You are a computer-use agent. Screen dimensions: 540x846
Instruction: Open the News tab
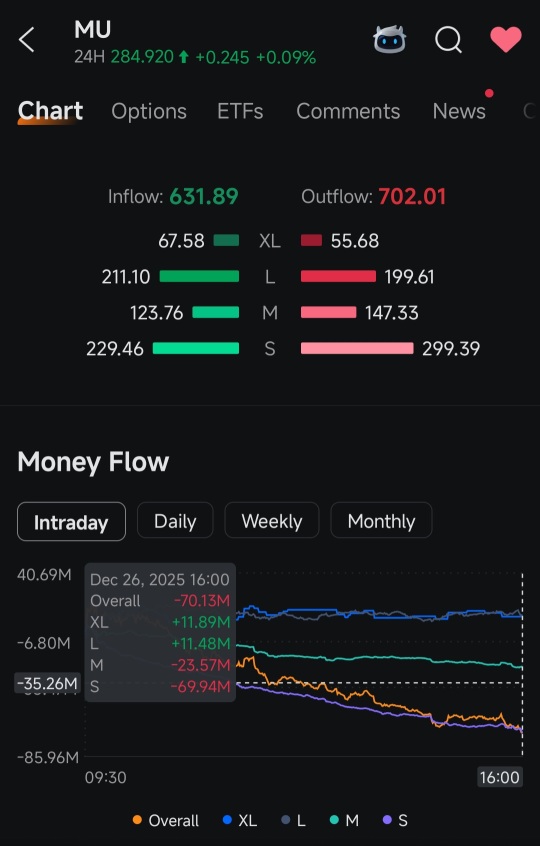459,111
